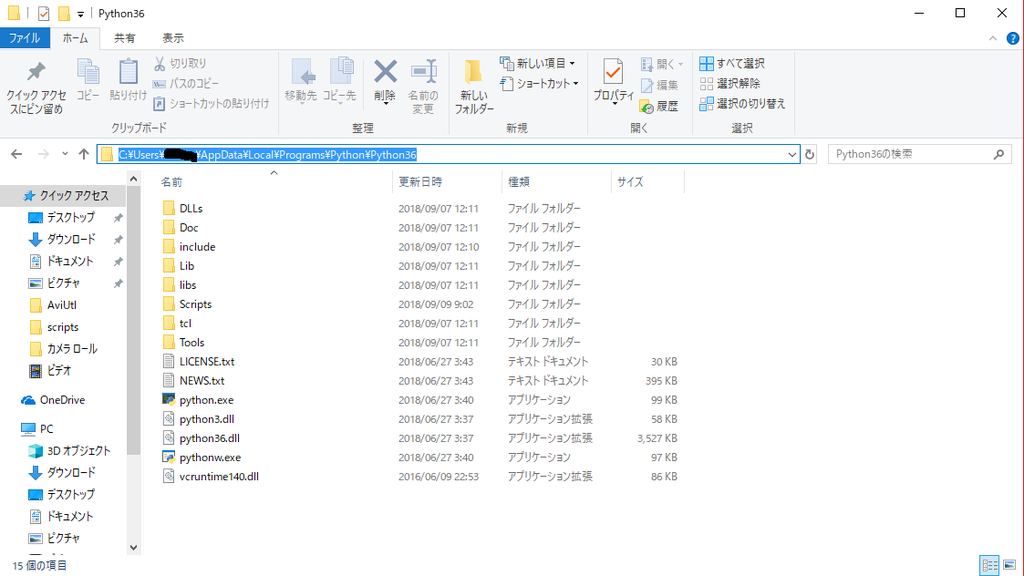Click the Rename ribbon icon

tap(423, 86)
